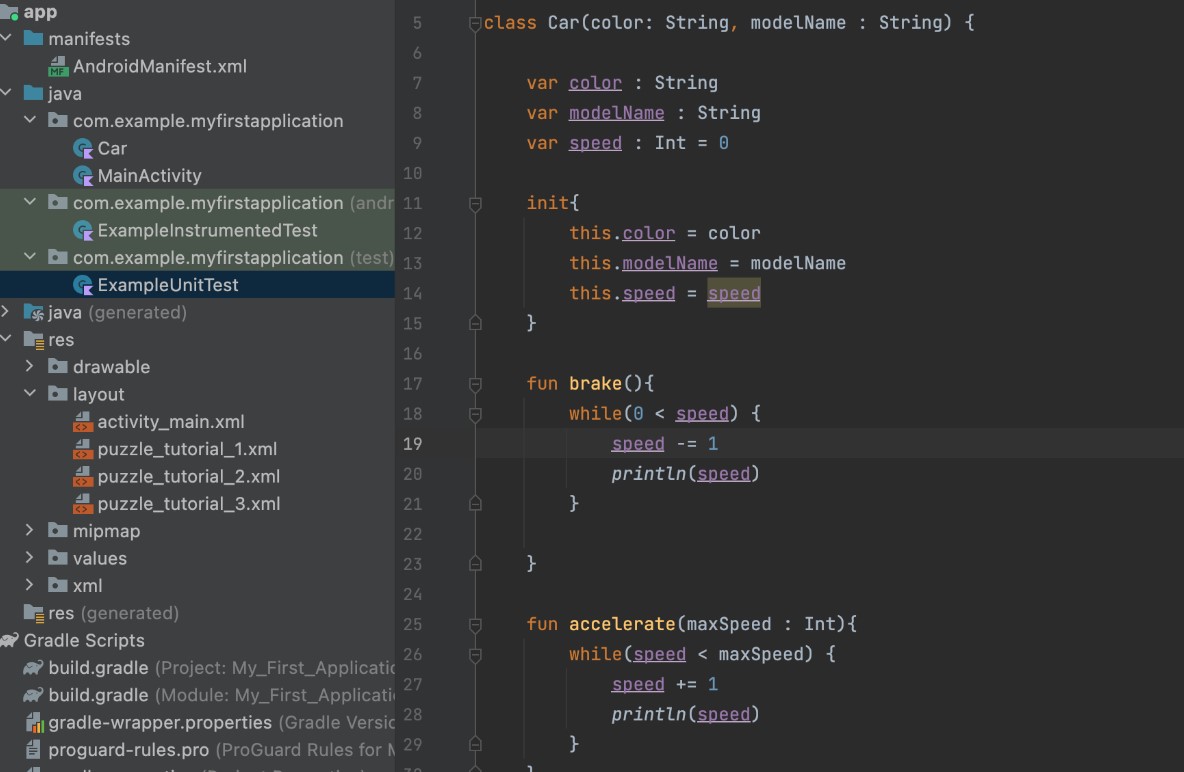Screen dimensions: 1184x772
Task: Click the gradle-wrapper.properties file icon
Action: click(35, 723)
